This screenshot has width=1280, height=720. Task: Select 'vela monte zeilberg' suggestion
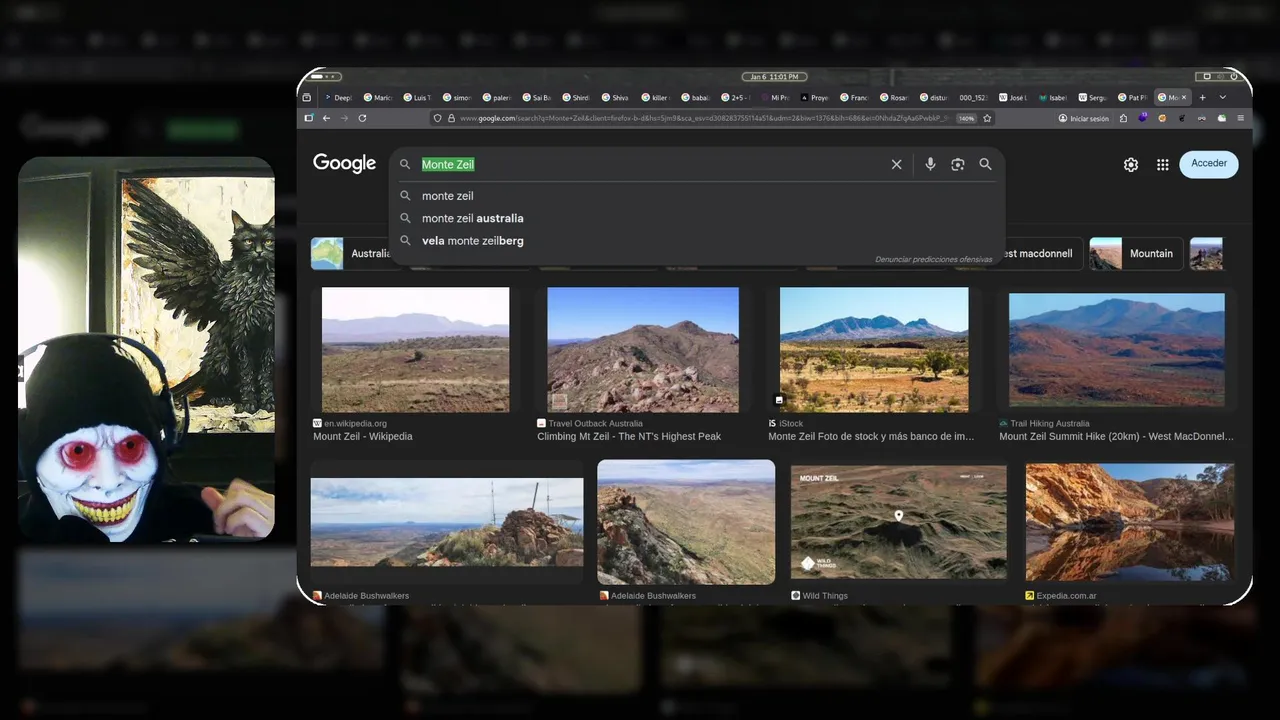click(472, 241)
